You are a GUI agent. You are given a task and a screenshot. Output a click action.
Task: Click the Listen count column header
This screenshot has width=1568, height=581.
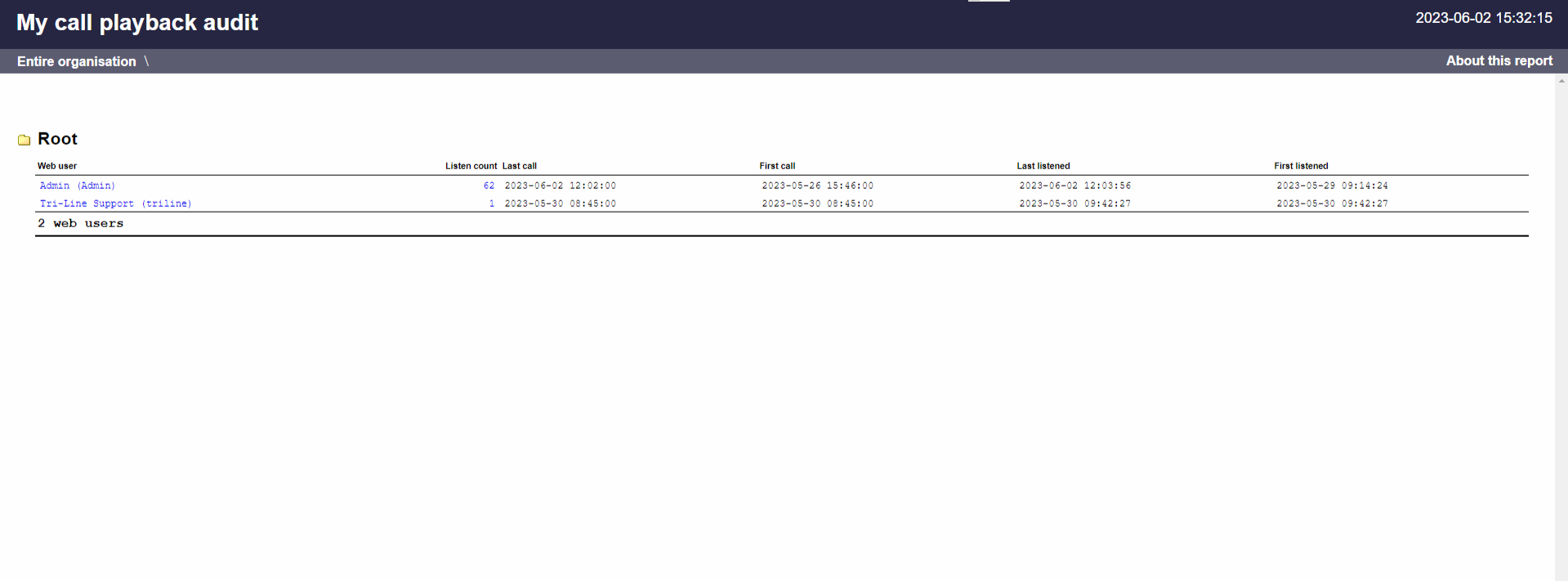pyautogui.click(x=471, y=166)
